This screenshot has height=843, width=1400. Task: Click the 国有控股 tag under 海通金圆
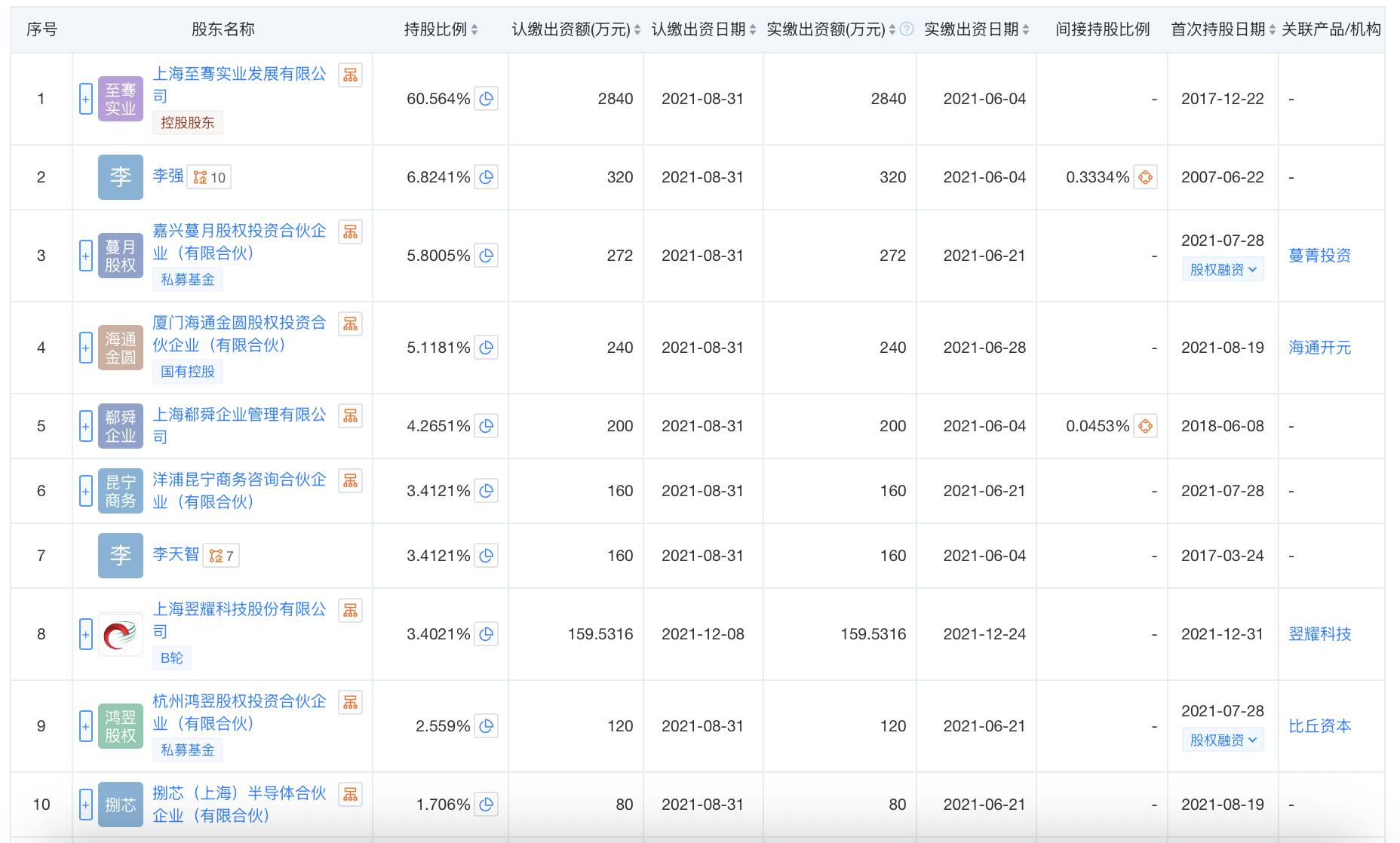[x=187, y=371]
